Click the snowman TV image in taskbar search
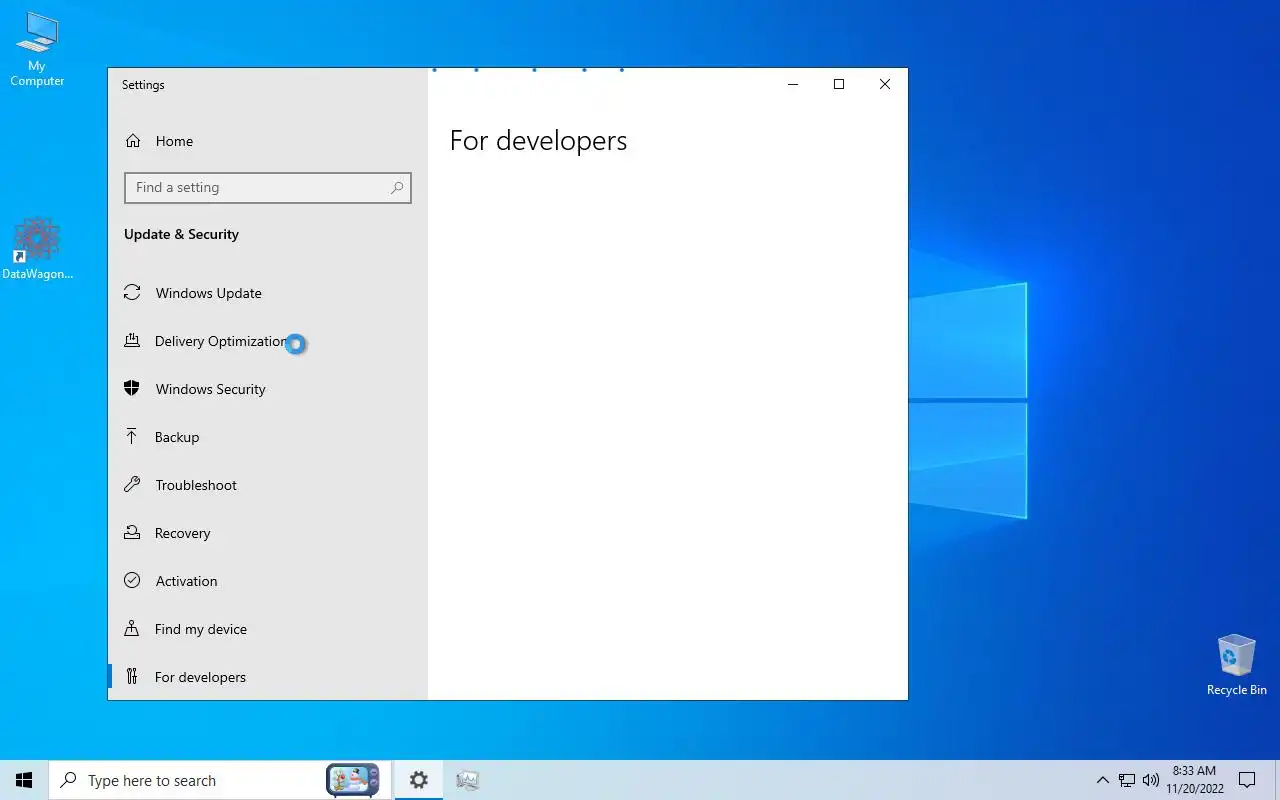This screenshot has height=800, width=1280. click(x=353, y=780)
